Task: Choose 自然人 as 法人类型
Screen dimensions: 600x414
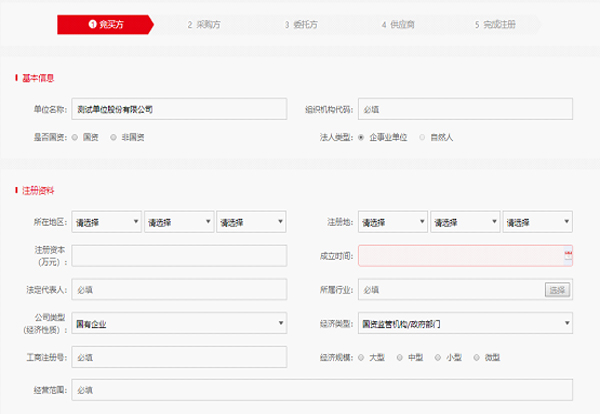Action: click(x=422, y=137)
